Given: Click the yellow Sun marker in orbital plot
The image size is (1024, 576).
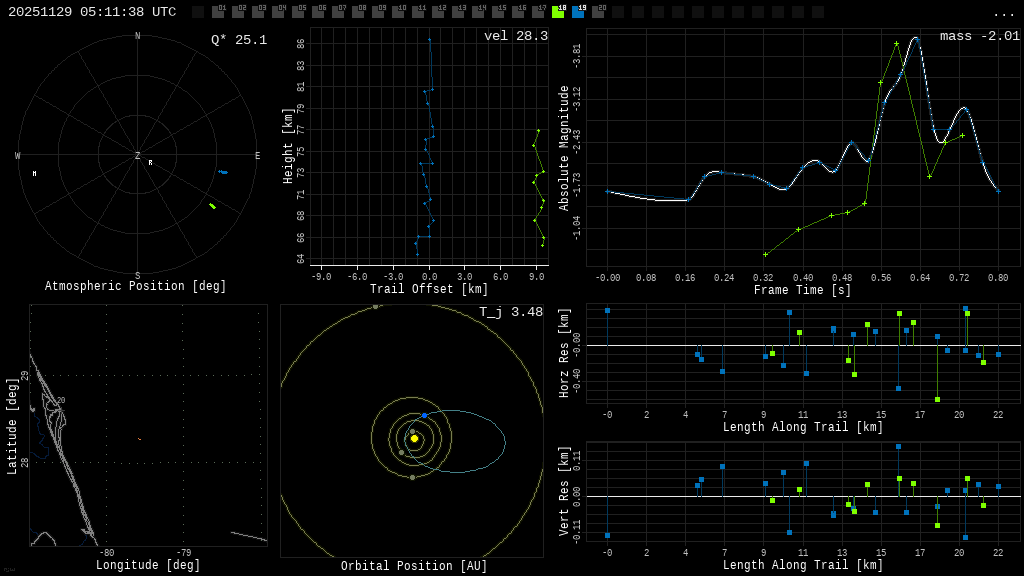Looking at the screenshot, I should coord(414,438).
